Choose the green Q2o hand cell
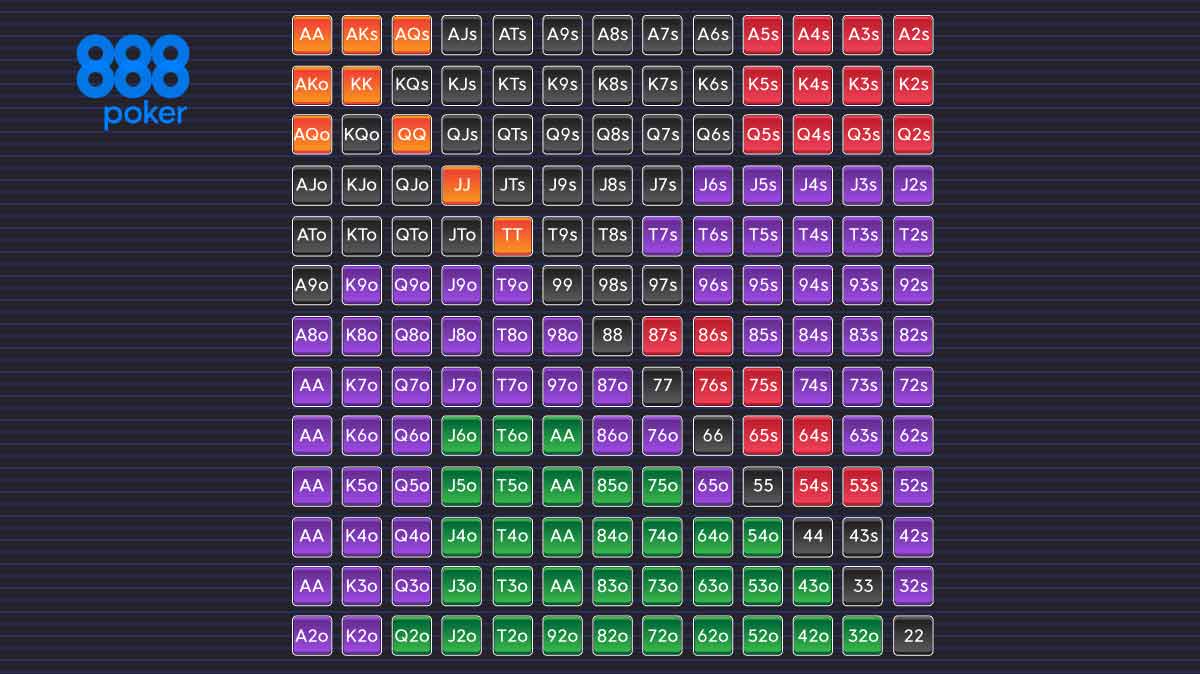The height and width of the screenshot is (674, 1200). (x=412, y=636)
